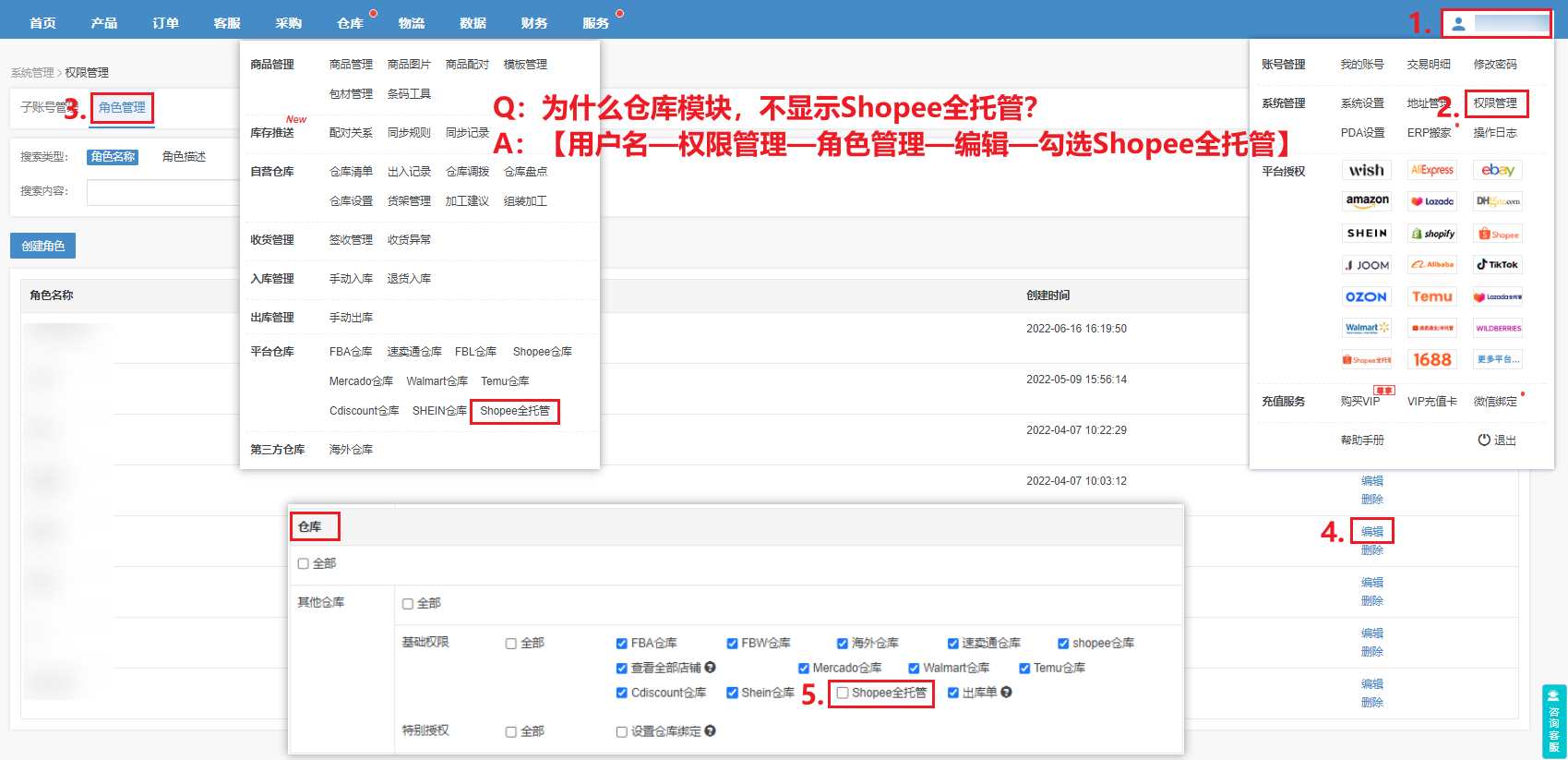Image resolution: width=1568 pixels, height=760 pixels.
Task: Select the Amazon platform logo
Action: click(x=1367, y=201)
